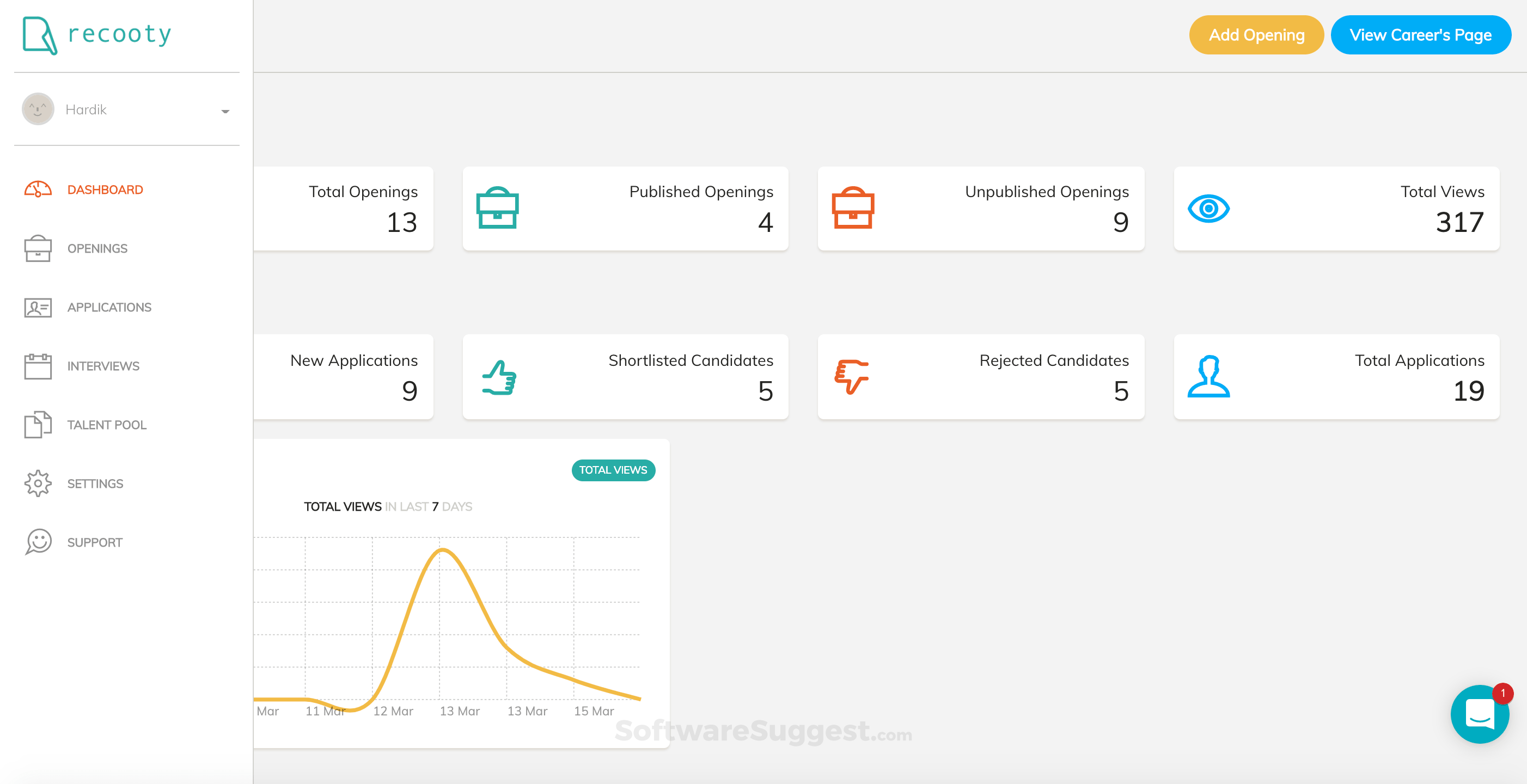Image resolution: width=1527 pixels, height=784 pixels.
Task: Click the Shortlisted Candidates thumbs-up icon
Action: pyautogui.click(x=498, y=377)
